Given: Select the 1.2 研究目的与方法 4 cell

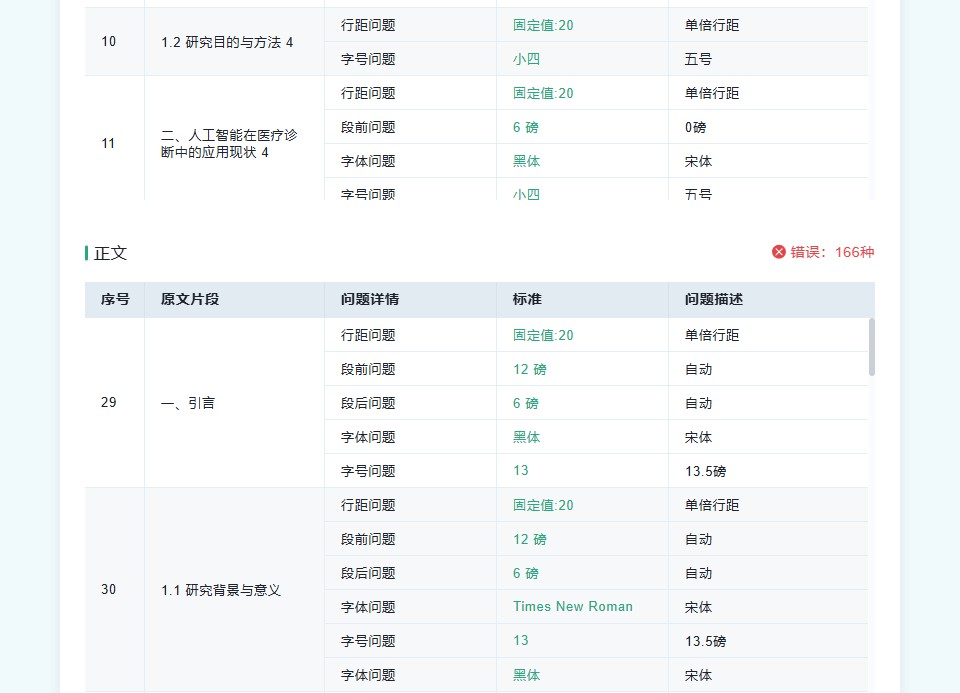Looking at the screenshot, I should pyautogui.click(x=227, y=42).
